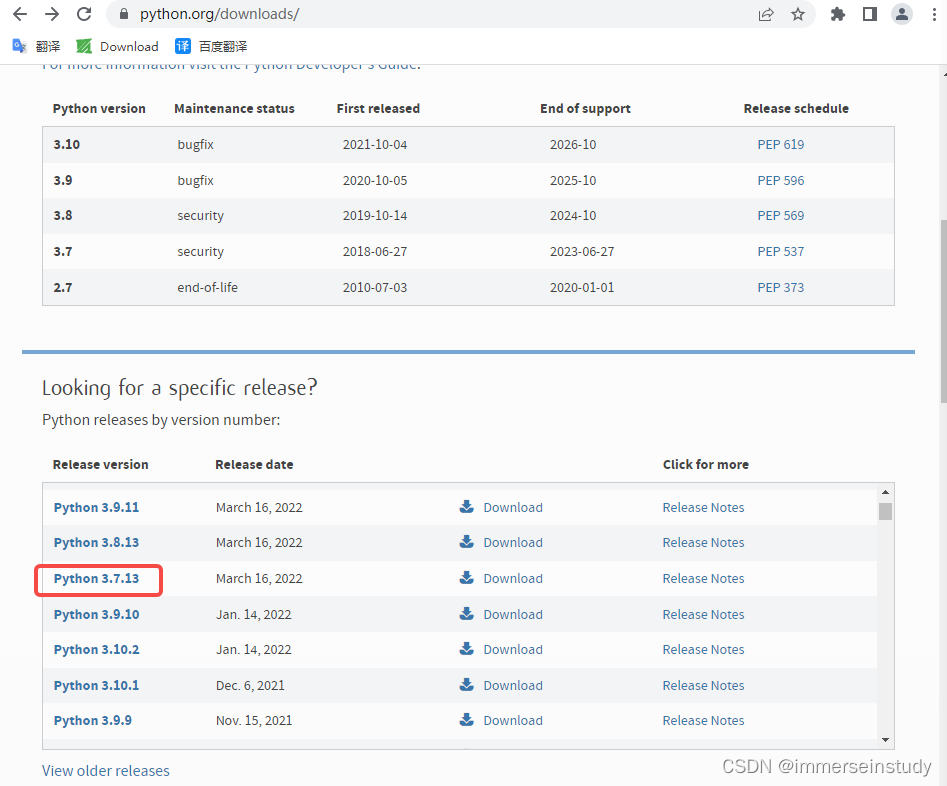Bookmark this page with star icon
Viewport: 947px width, 786px height.
798,14
